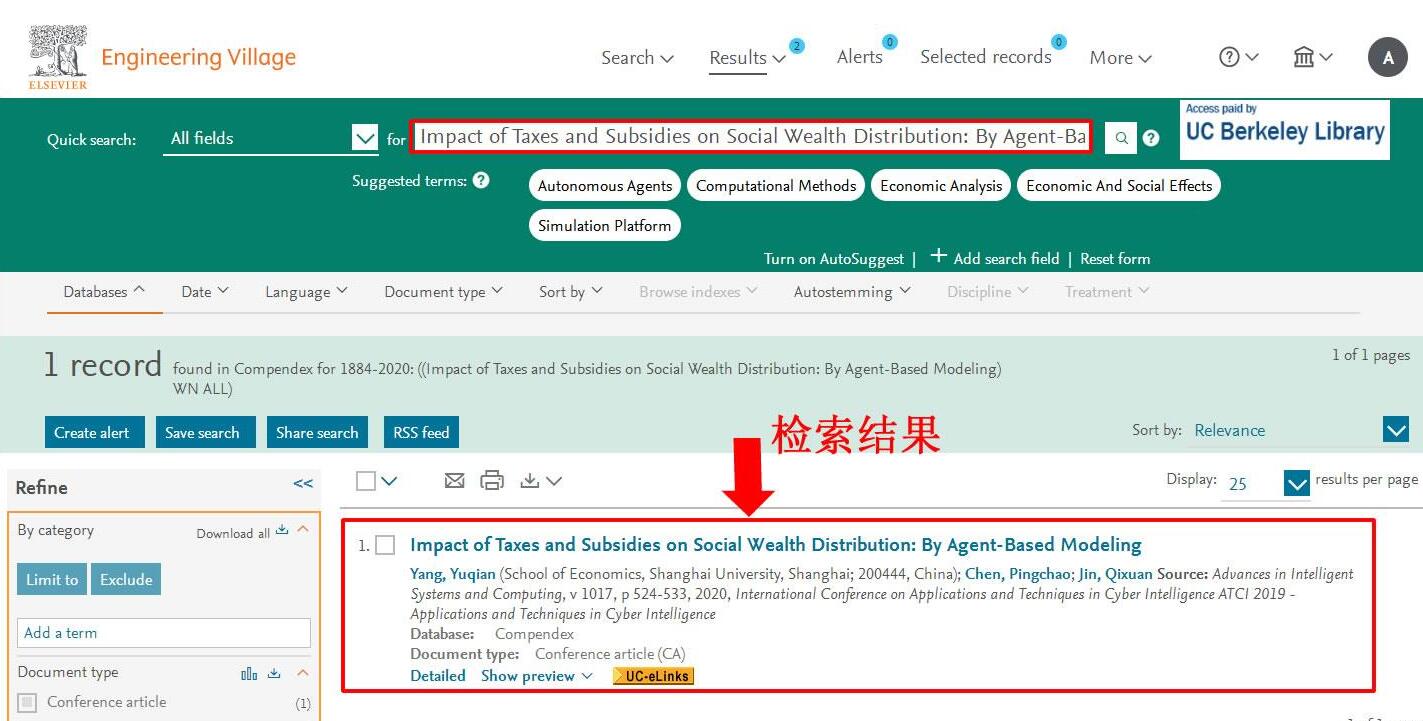Viewport: 1423px width, 721px height.
Task: Open the Detailed record link
Action: pyautogui.click(x=438, y=676)
